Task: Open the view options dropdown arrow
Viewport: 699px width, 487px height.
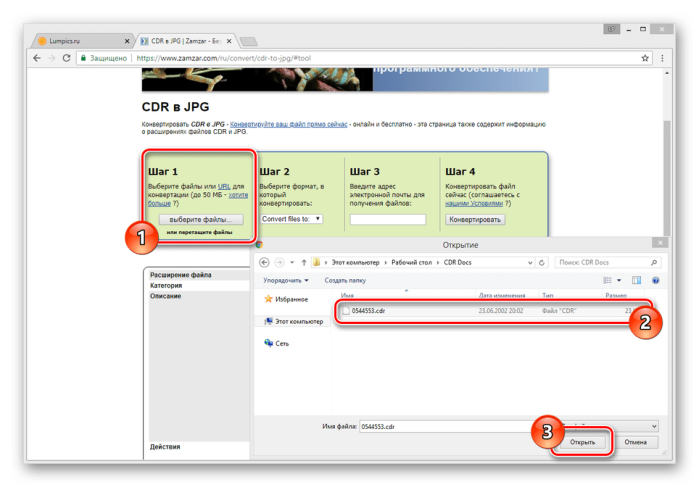Action: tap(619, 280)
